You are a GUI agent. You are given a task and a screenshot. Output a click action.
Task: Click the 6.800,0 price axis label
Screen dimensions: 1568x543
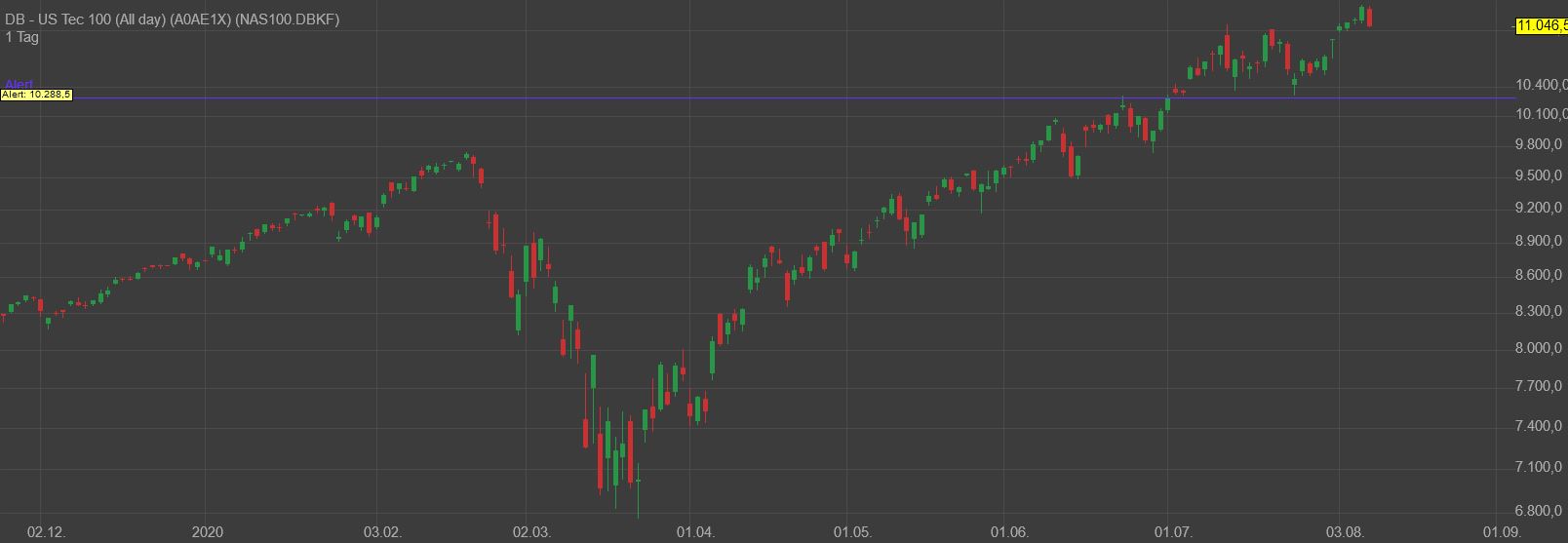[x=1541, y=511]
